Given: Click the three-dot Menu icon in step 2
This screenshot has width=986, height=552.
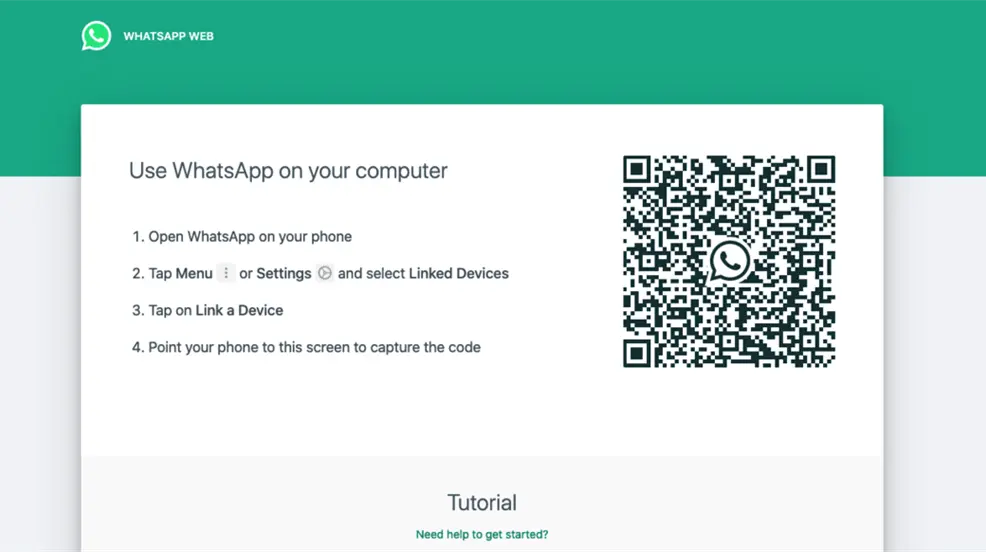Looking at the screenshot, I should tap(226, 273).
